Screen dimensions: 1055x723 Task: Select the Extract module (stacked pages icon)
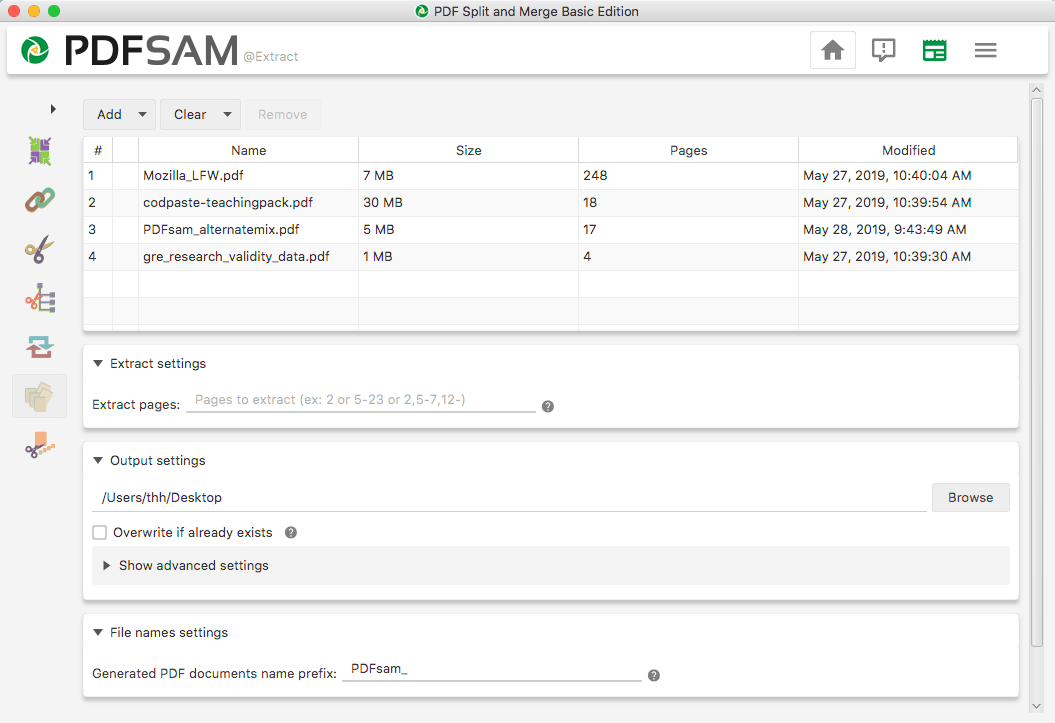tap(38, 395)
